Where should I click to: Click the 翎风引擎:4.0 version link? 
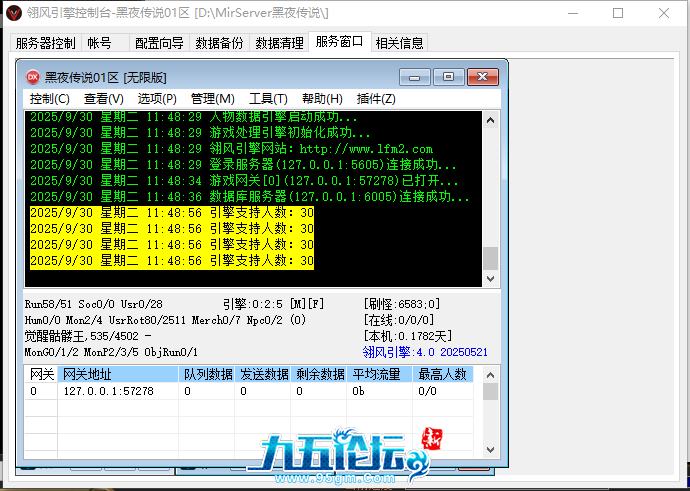(424, 352)
